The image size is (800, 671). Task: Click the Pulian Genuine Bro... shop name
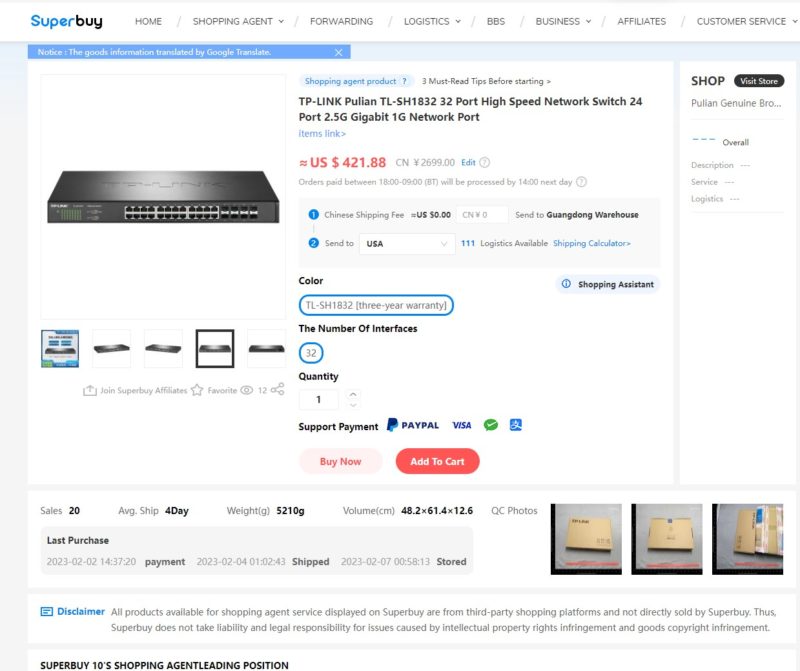point(736,103)
